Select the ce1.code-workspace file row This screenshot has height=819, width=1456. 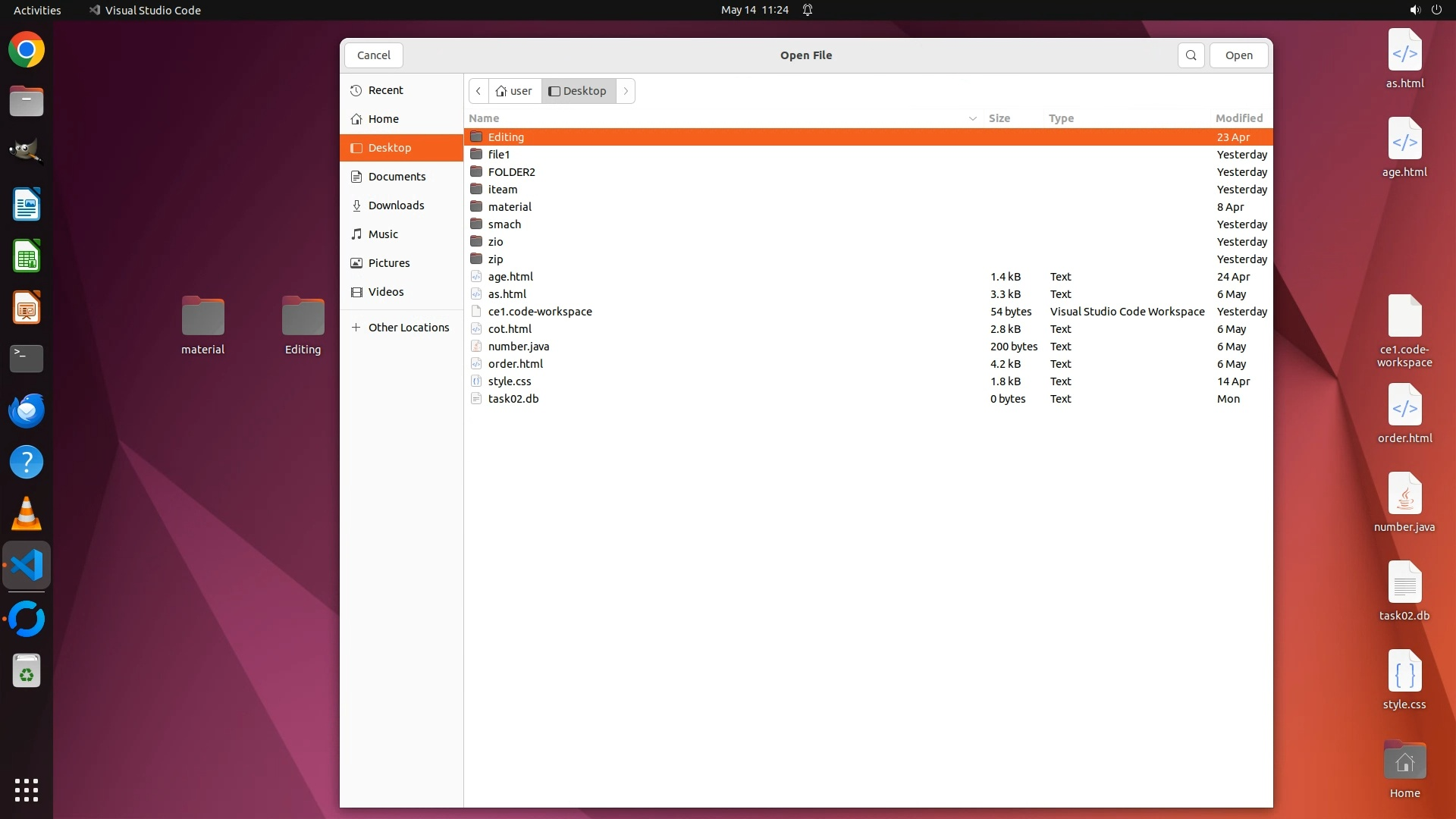click(540, 312)
